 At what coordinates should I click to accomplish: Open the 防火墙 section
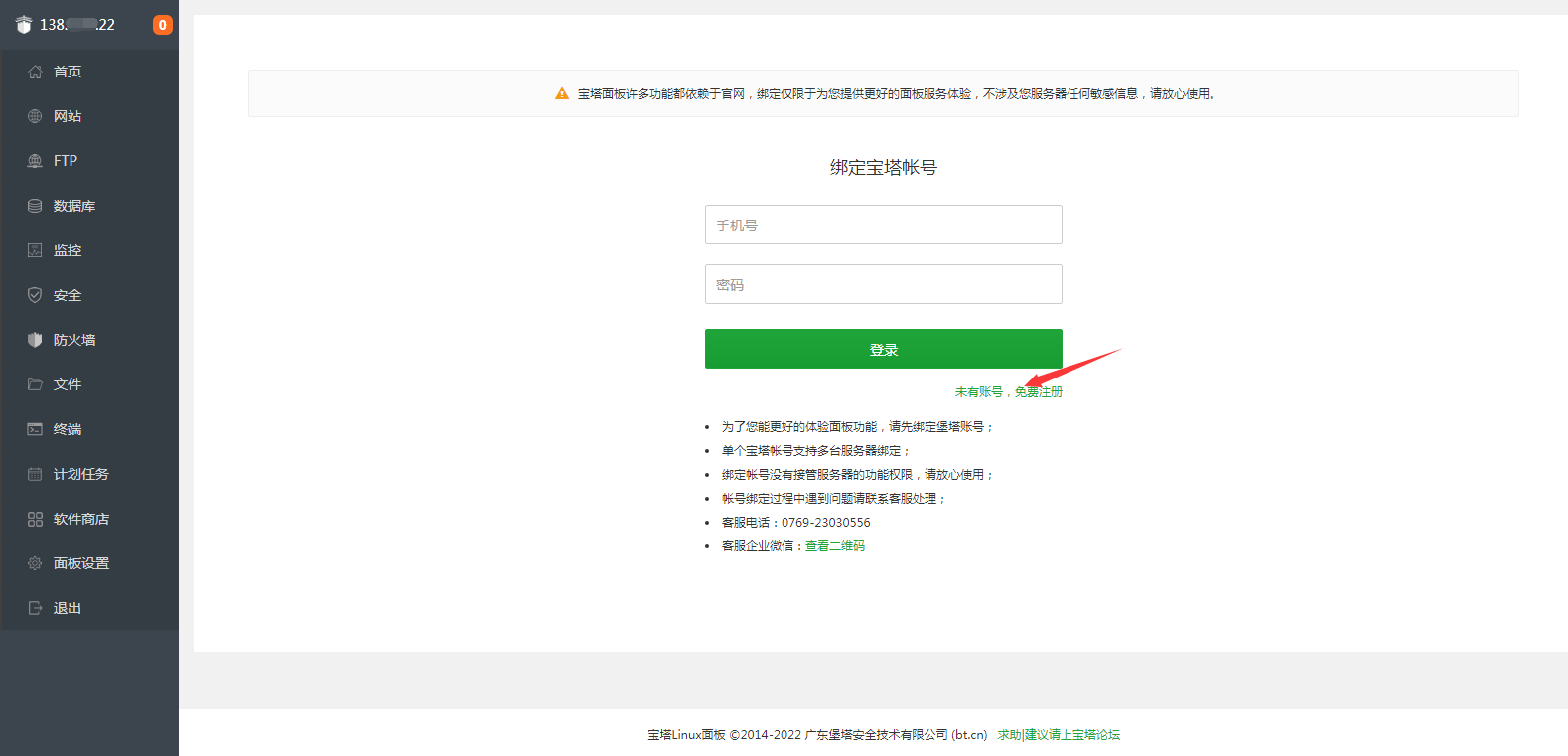(x=89, y=340)
